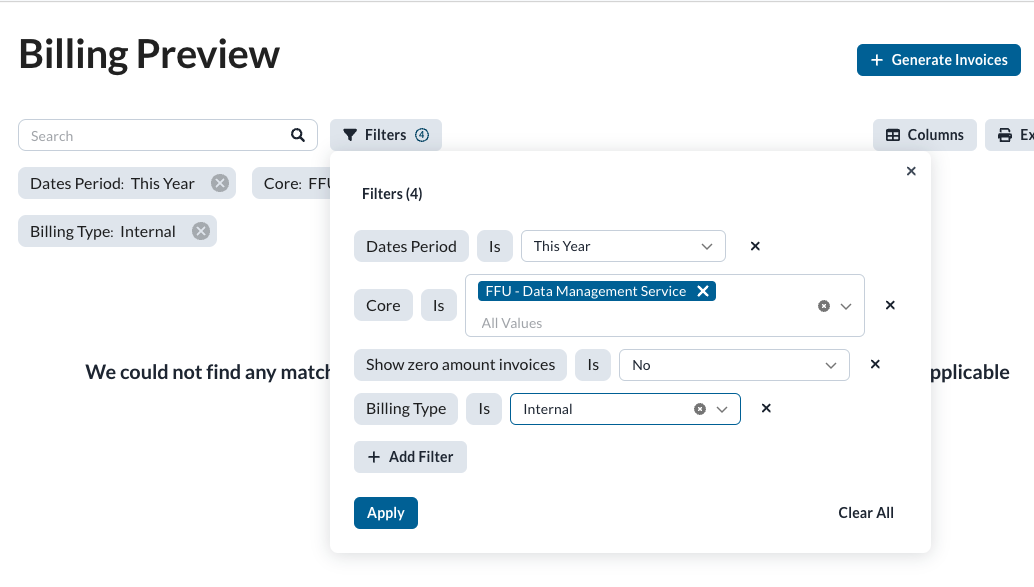Expand the Billing Type Internal dropdown
This screenshot has height=587, width=1034.
click(x=722, y=409)
